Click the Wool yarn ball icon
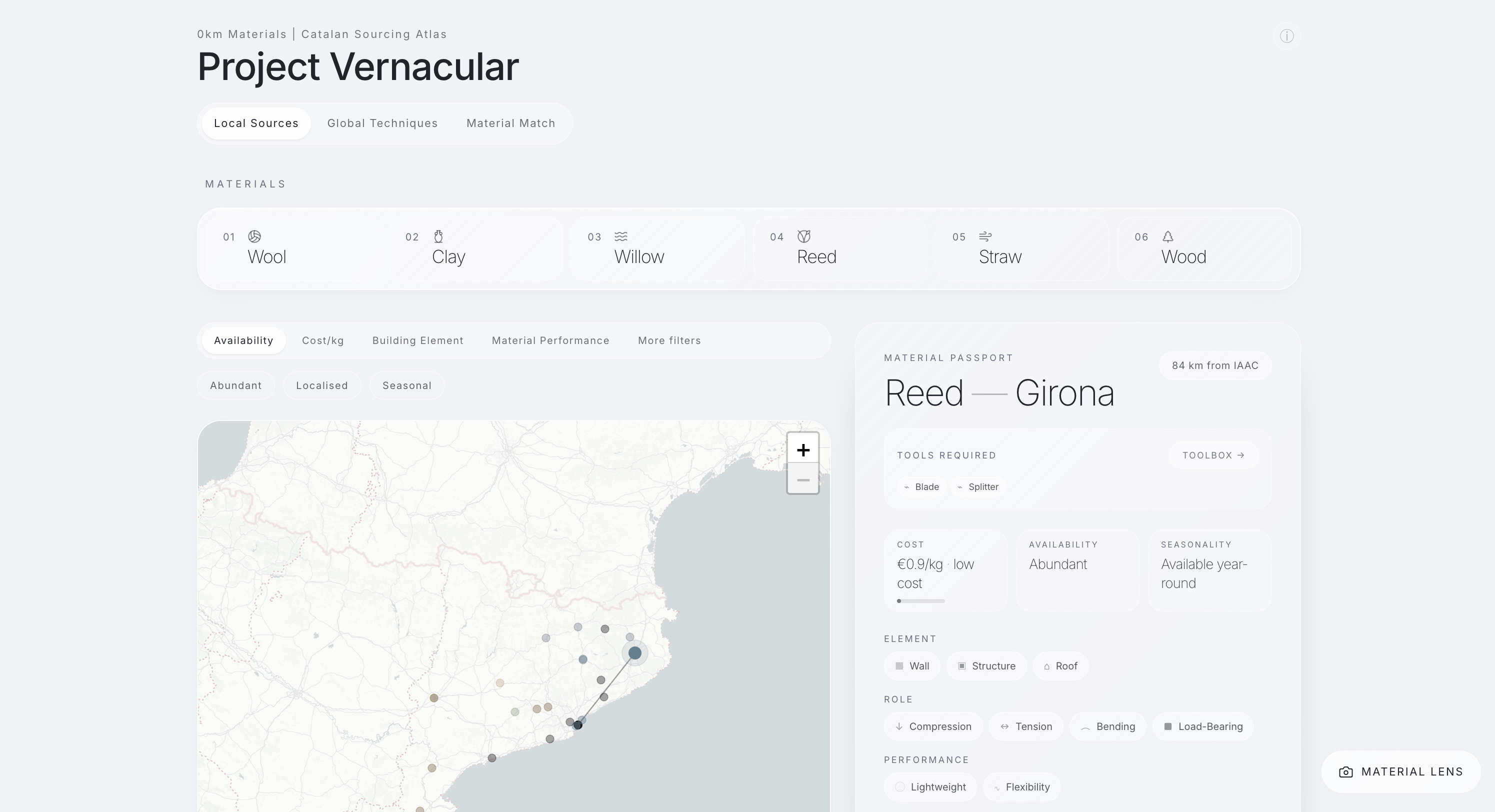 (254, 236)
